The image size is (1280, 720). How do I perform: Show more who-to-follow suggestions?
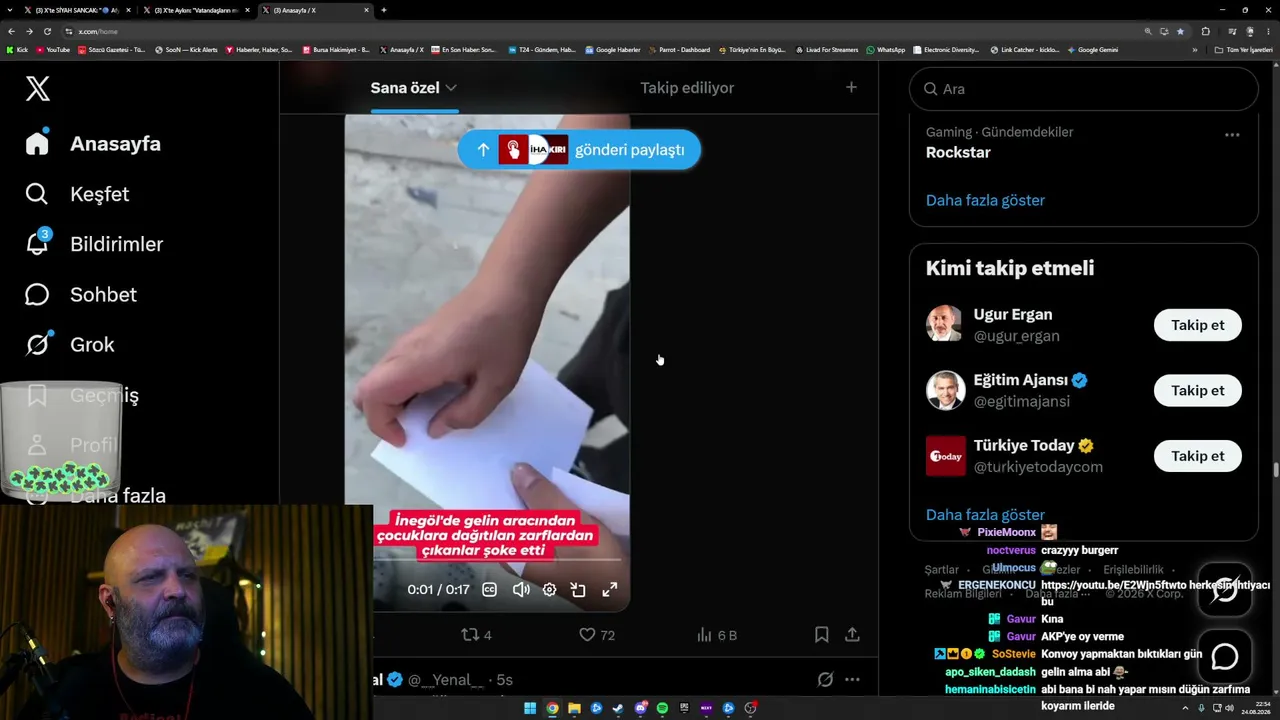point(985,515)
